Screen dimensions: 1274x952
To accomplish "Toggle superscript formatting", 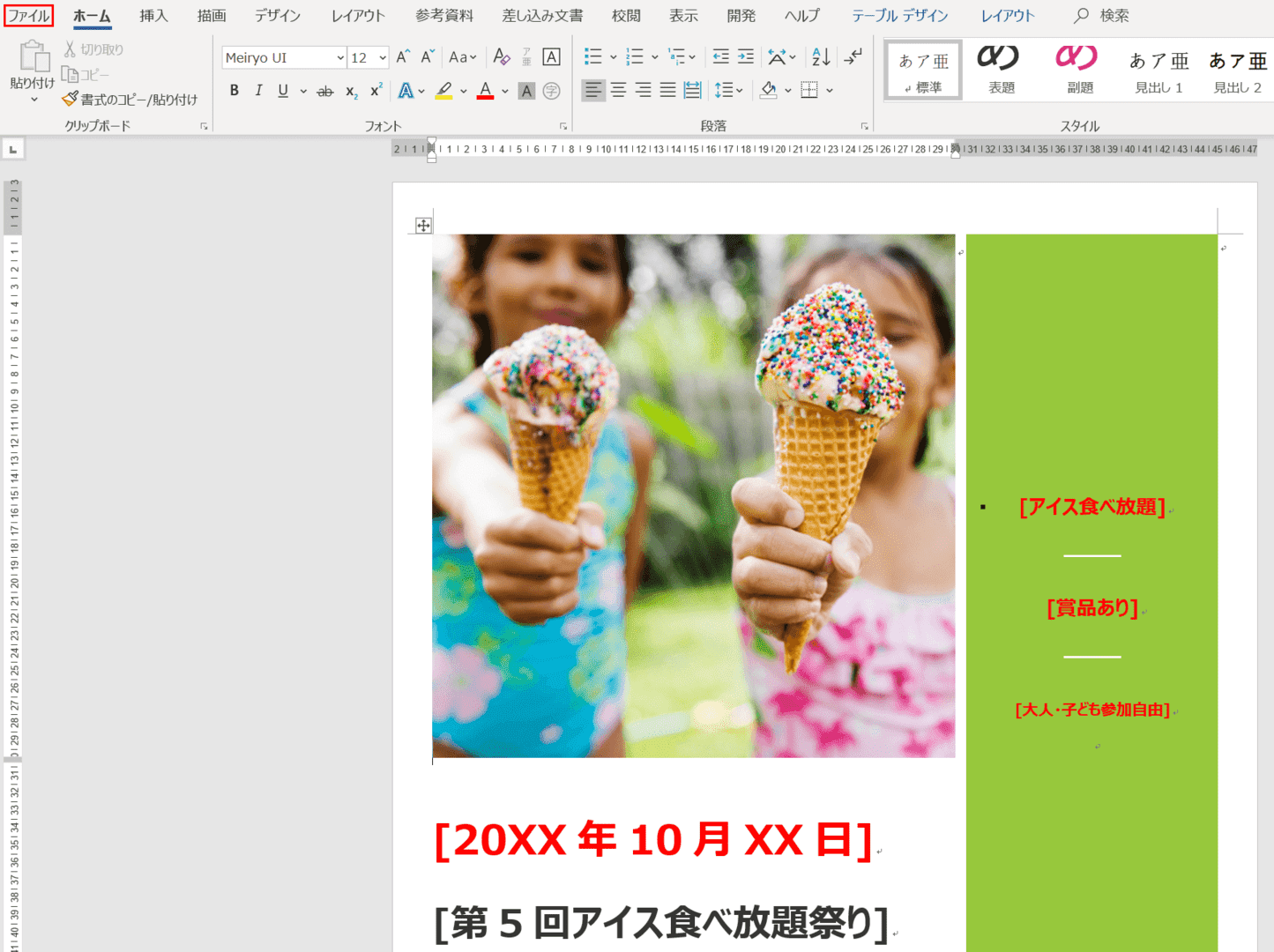I will pyautogui.click(x=376, y=90).
